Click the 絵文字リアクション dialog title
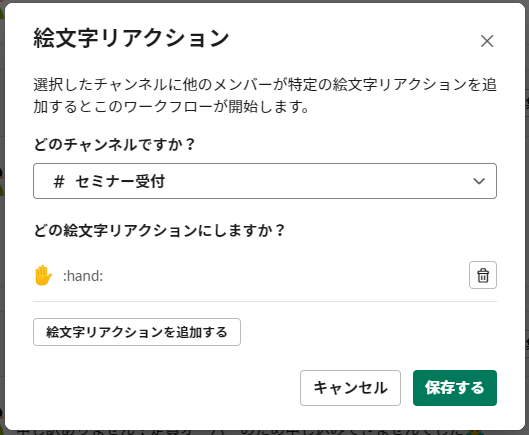The width and height of the screenshot is (529, 435). [131, 38]
